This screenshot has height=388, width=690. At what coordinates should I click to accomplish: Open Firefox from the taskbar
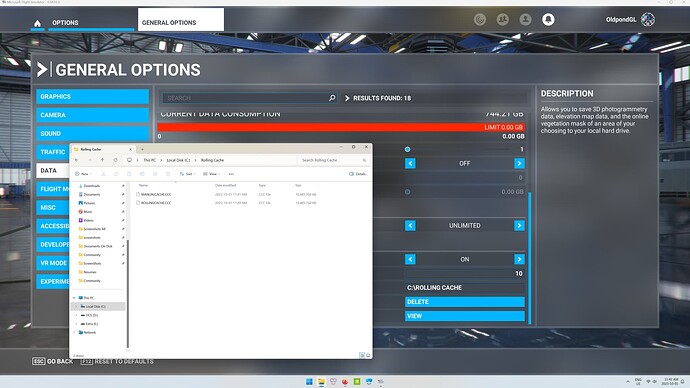(345, 381)
